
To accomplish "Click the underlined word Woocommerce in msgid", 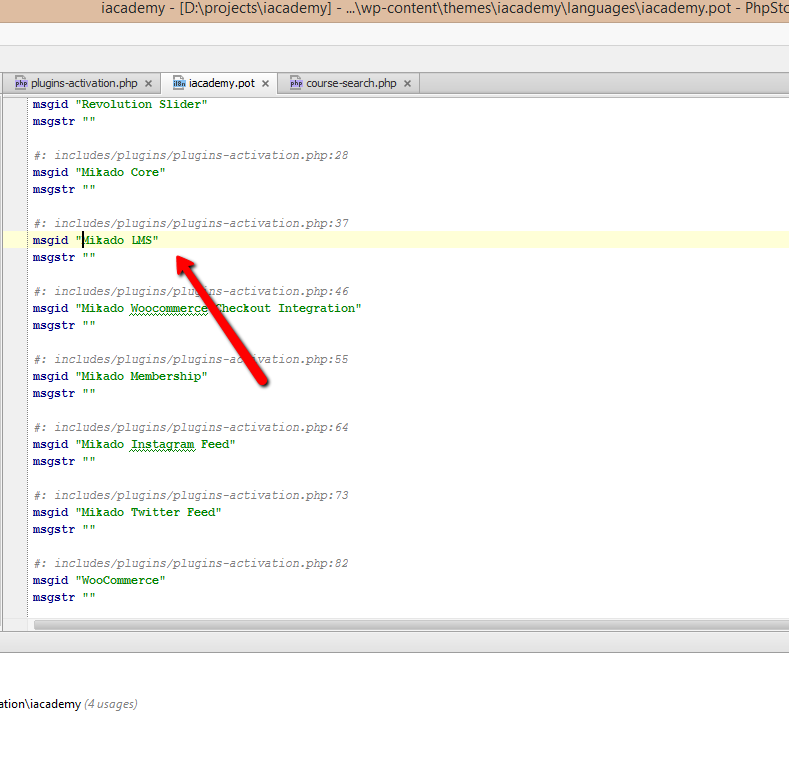I will click(x=169, y=308).
